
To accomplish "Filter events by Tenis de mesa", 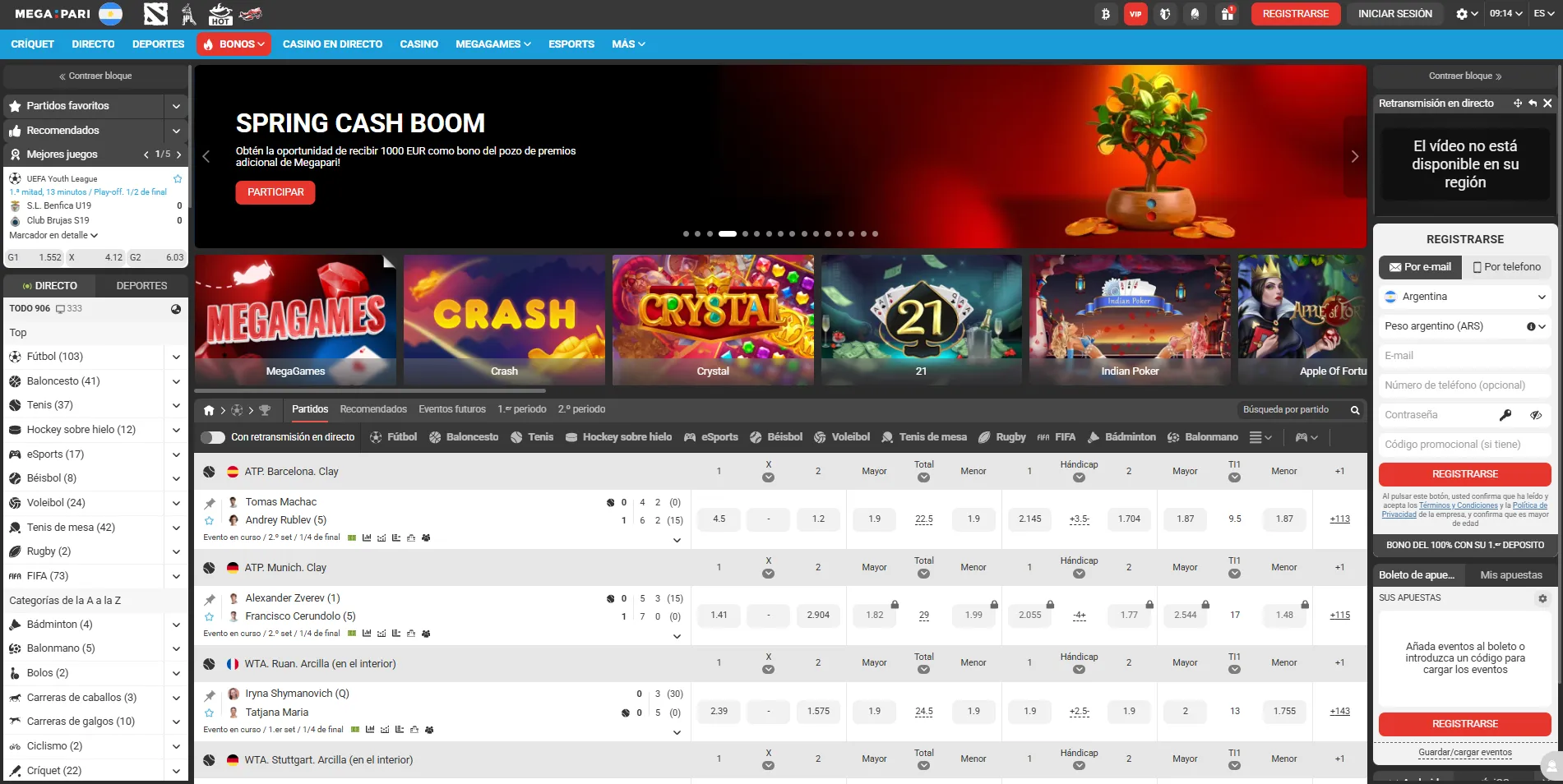I will [x=924, y=437].
